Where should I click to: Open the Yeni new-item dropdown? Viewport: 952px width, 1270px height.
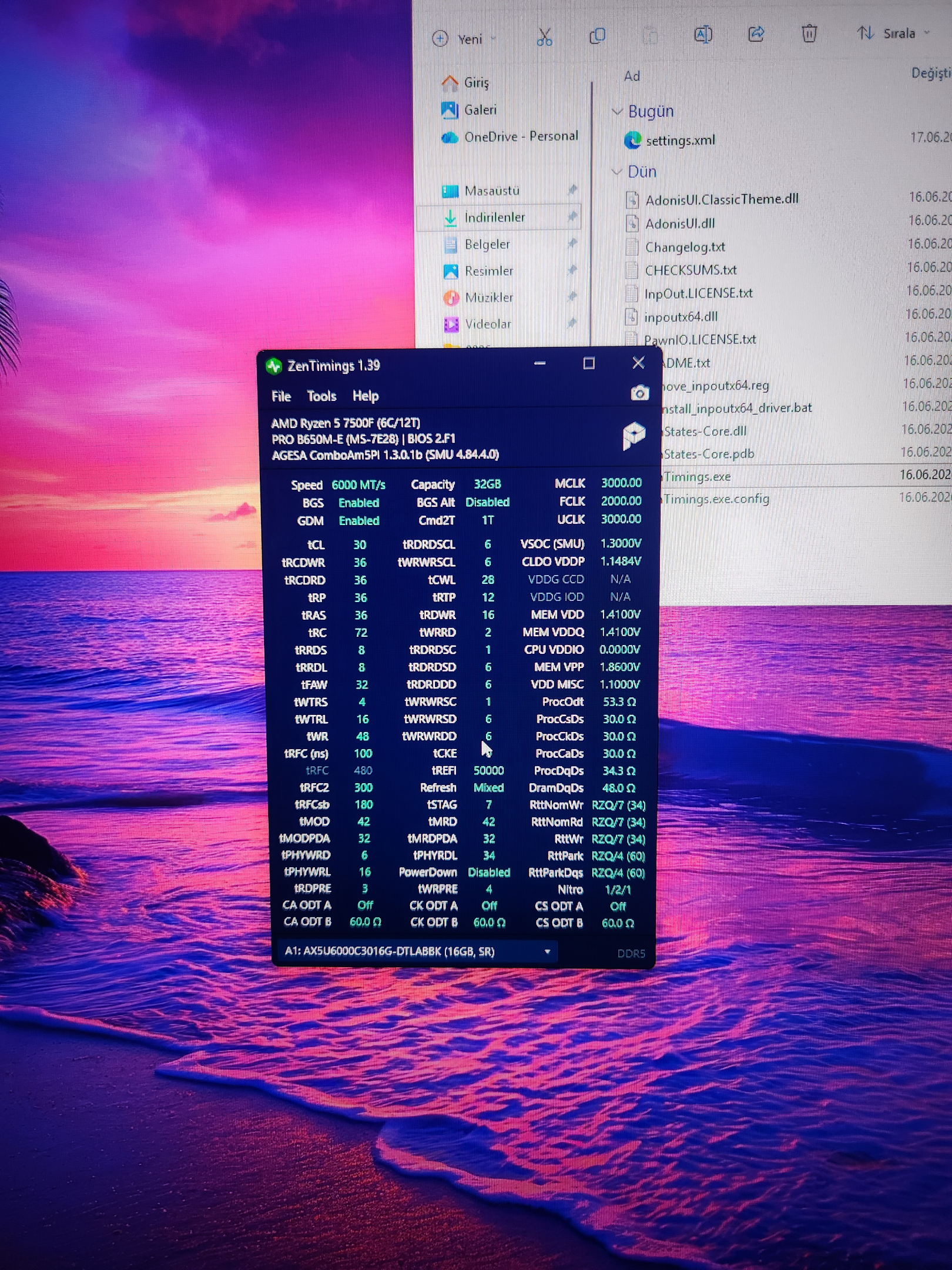pos(464,39)
